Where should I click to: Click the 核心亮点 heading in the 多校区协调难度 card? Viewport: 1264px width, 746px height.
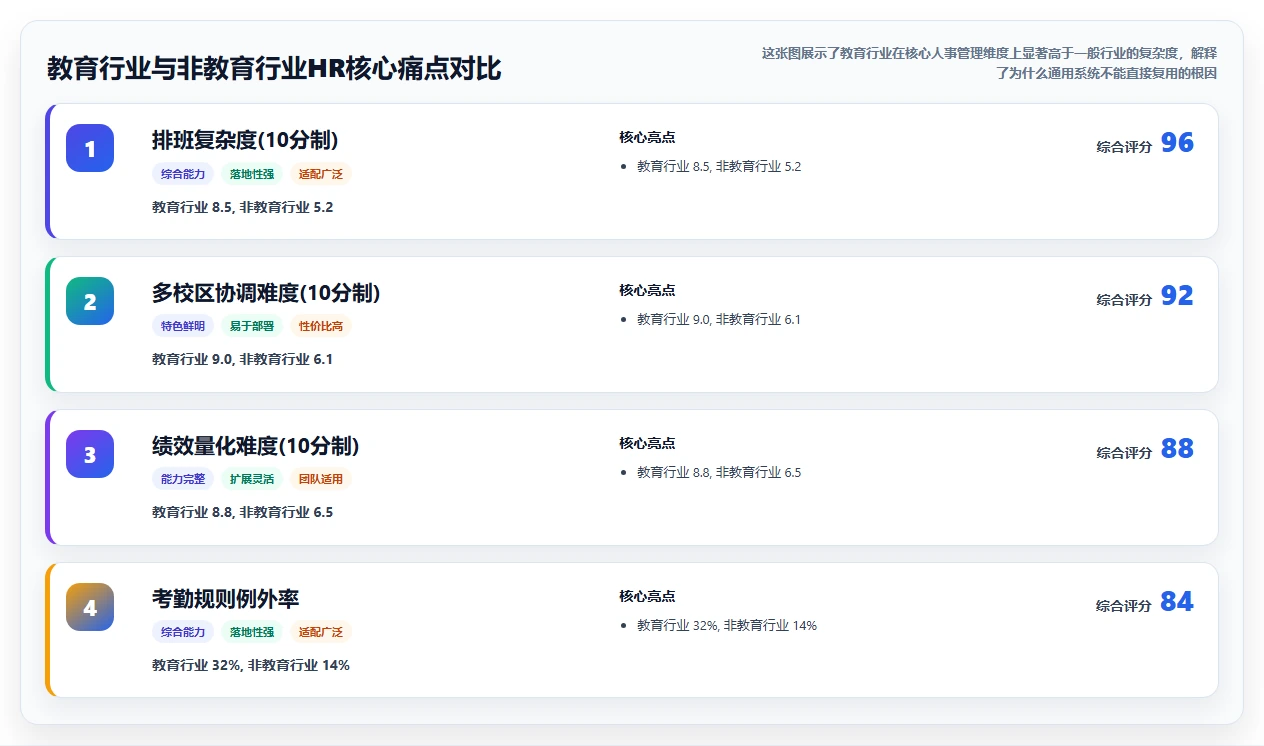647,290
